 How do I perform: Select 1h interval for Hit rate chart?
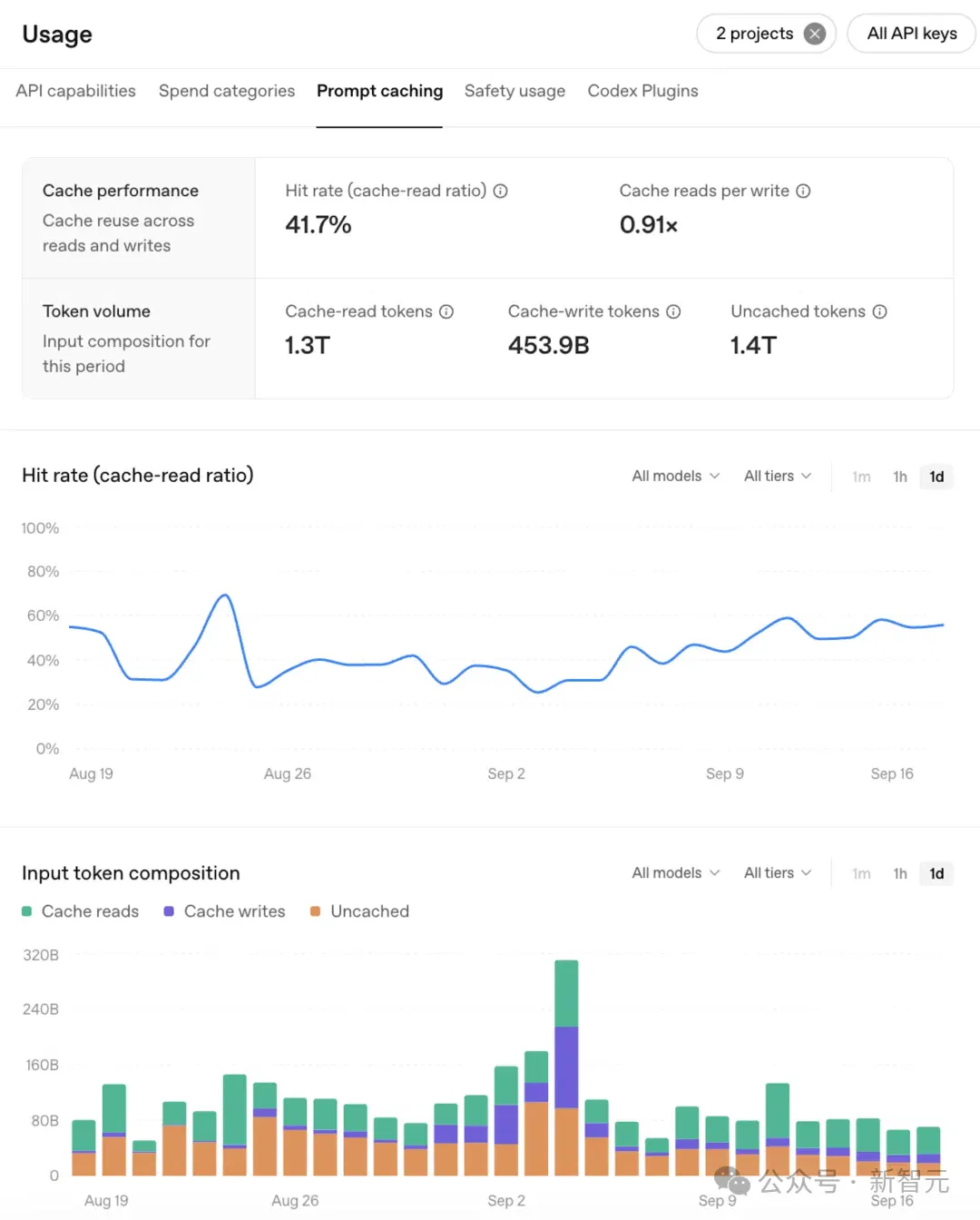(x=899, y=477)
